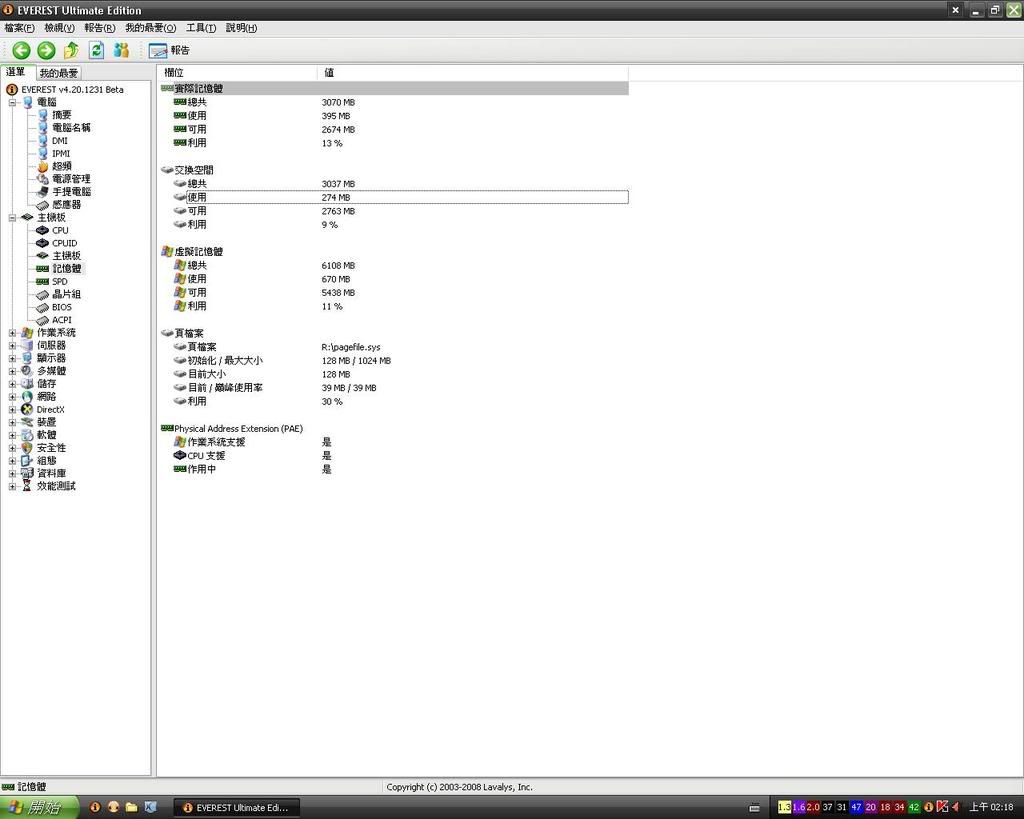This screenshot has width=1024, height=819.
Task: Select the 安全性 security category
Action: [x=51, y=448]
